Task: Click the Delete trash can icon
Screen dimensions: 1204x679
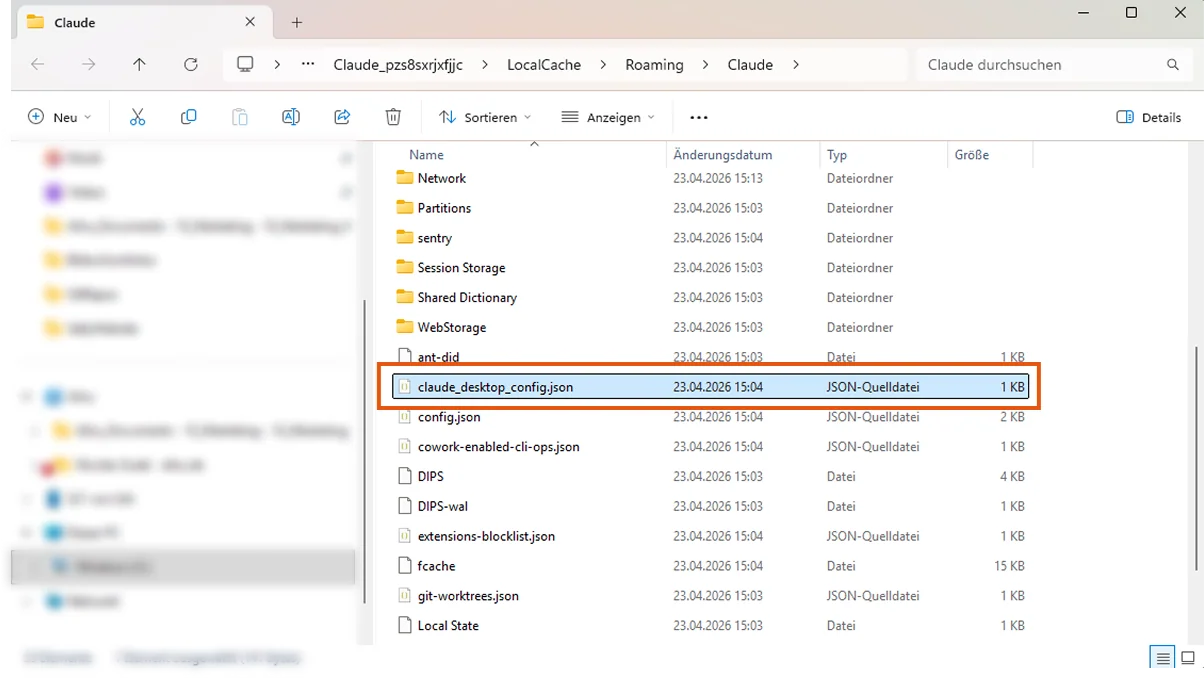Action: (393, 117)
